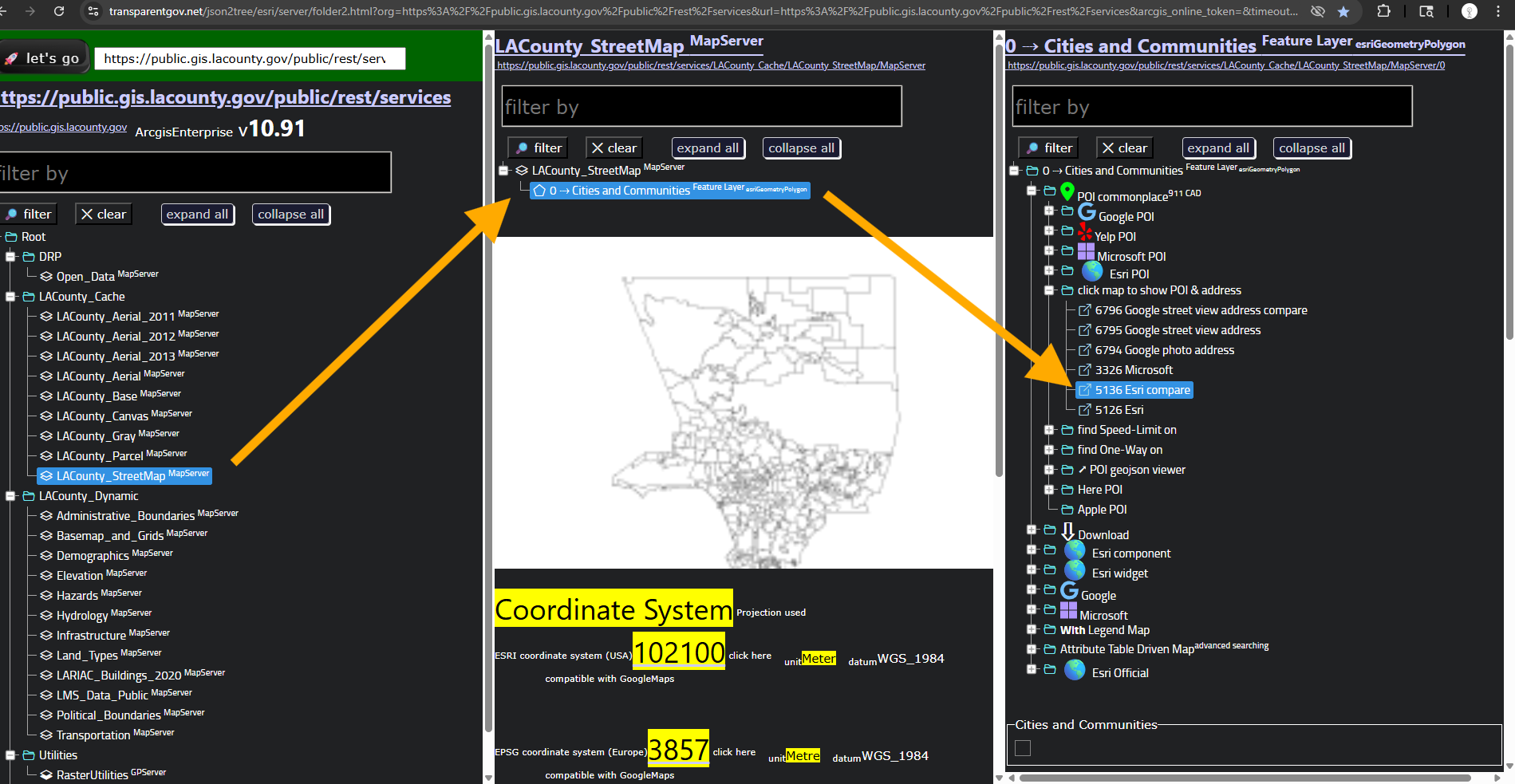Click the rocket let's go button
Viewport: 1515px width, 784px height.
pyautogui.click(x=42, y=58)
